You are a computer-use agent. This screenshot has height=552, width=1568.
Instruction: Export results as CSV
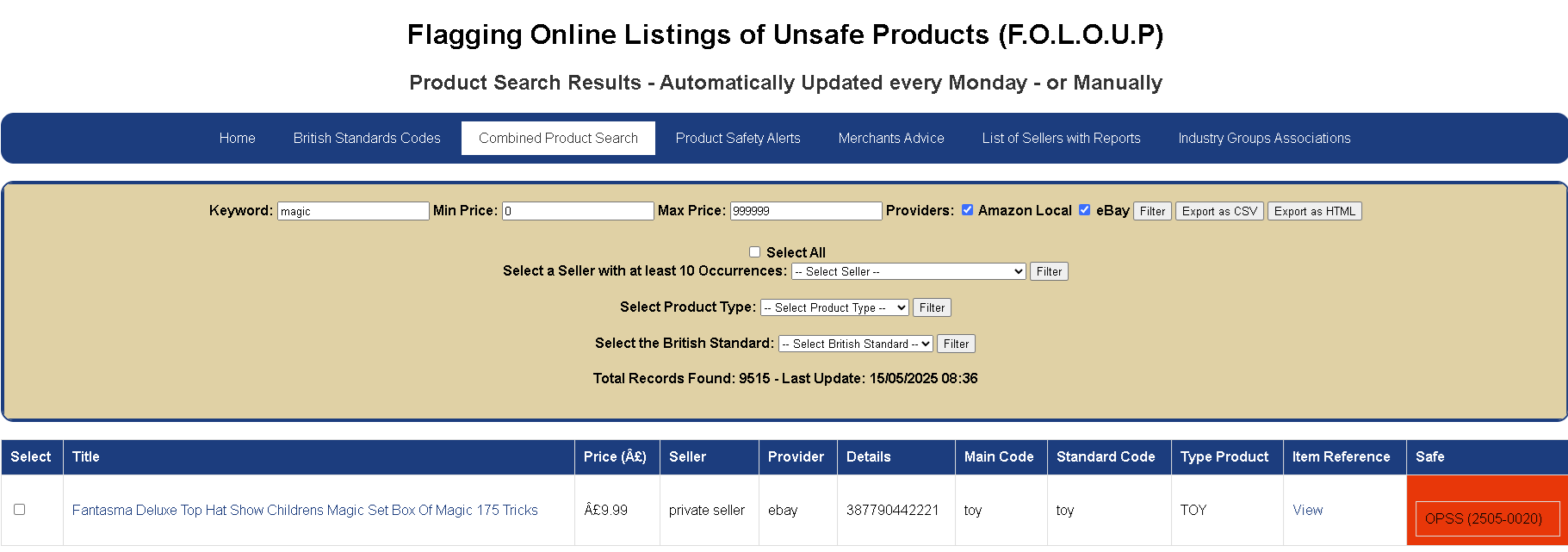[1219, 211]
